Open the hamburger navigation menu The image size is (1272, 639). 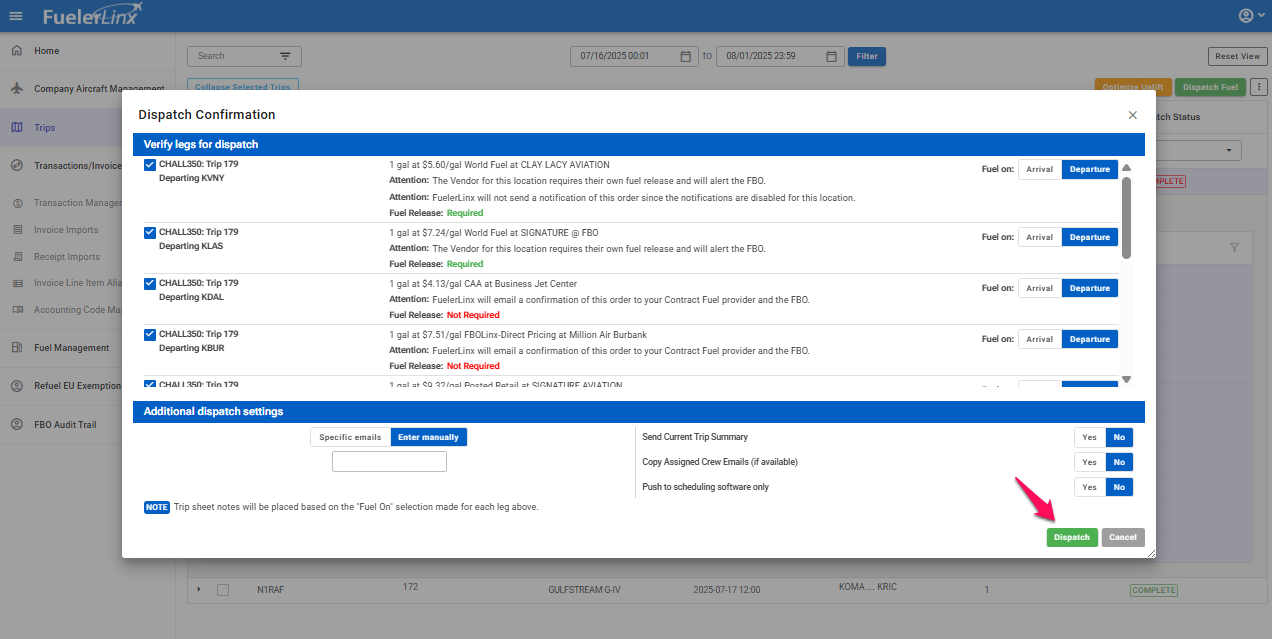tap(15, 16)
